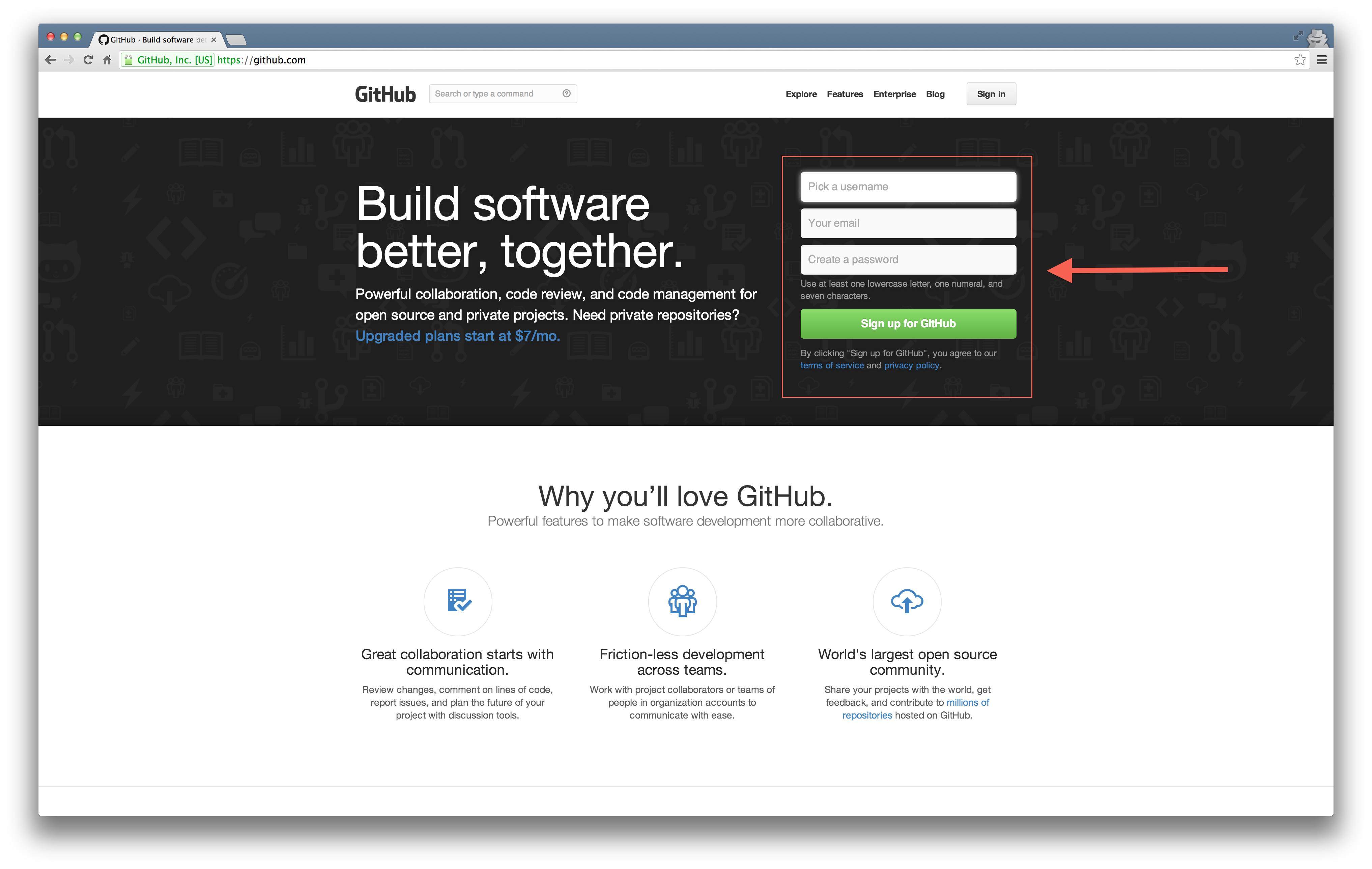1372x869 pixels.
Task: Click the Pick a username input field
Action: (908, 186)
